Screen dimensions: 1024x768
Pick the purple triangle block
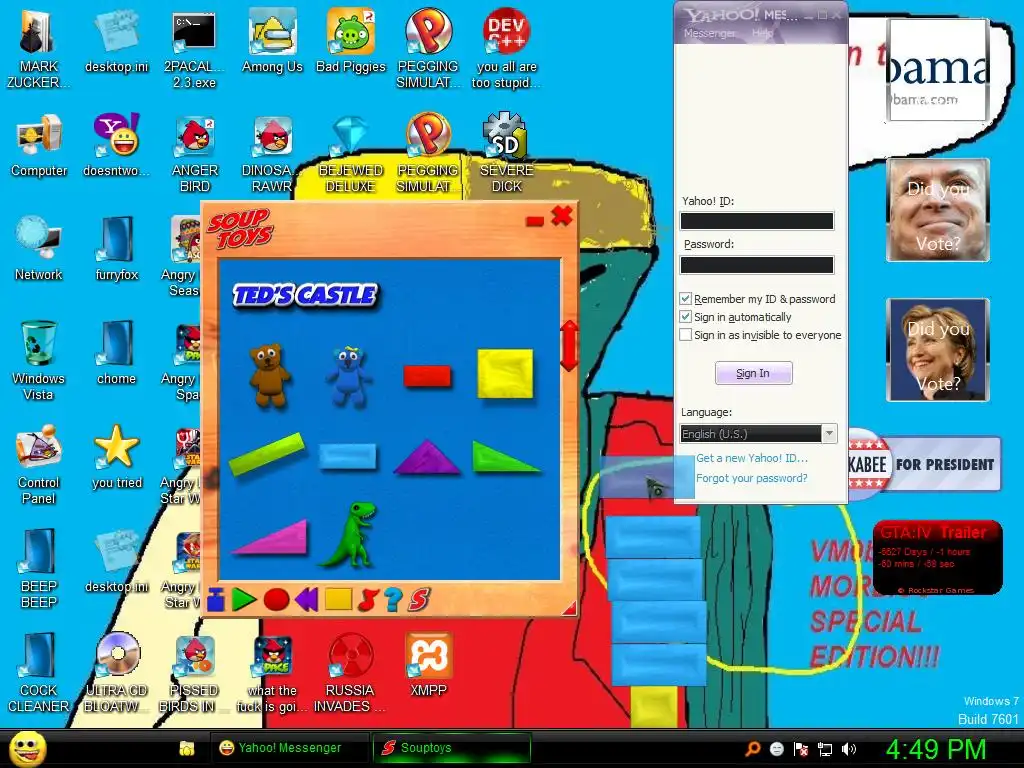point(426,456)
